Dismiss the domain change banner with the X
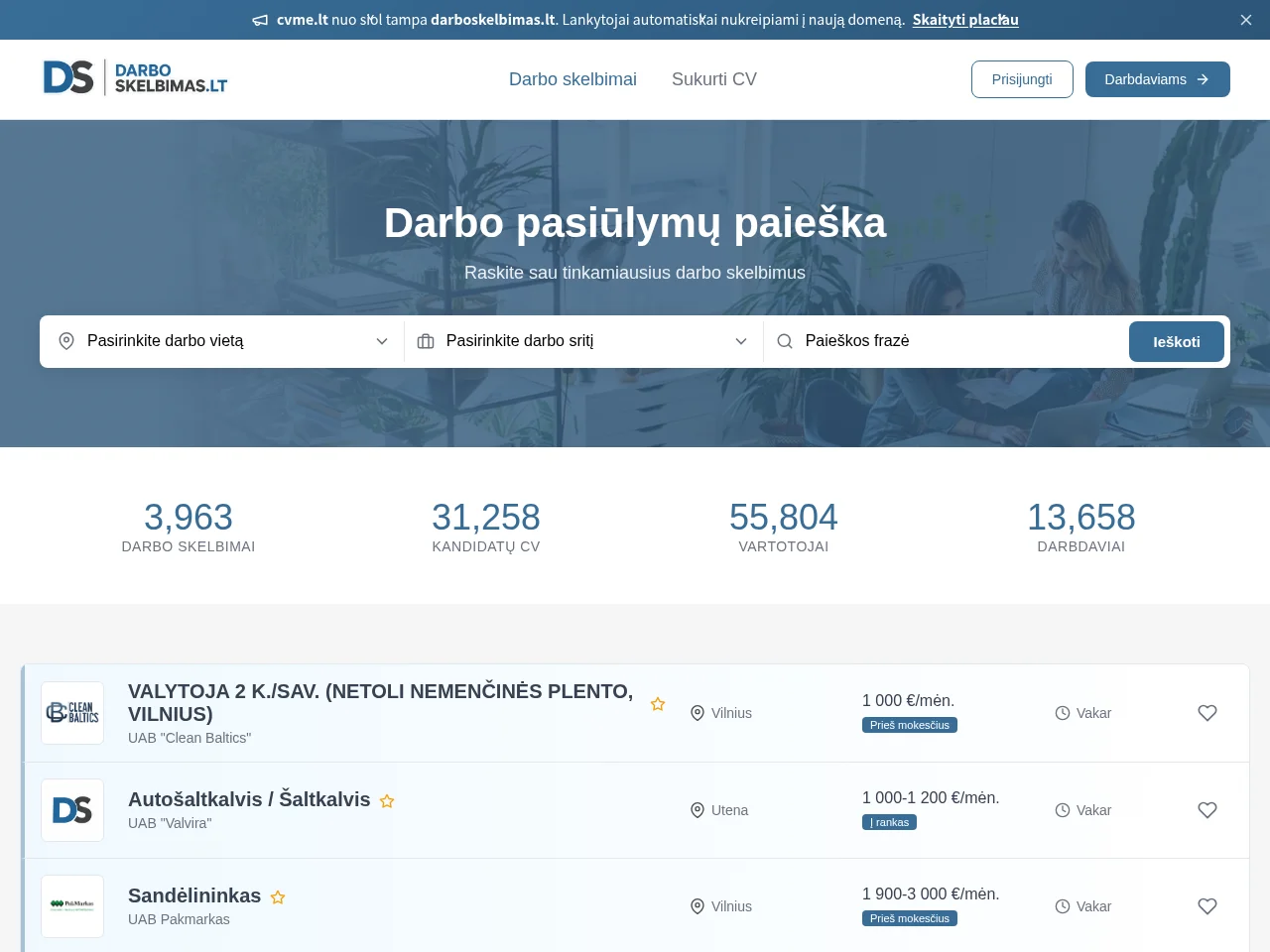 (1246, 20)
